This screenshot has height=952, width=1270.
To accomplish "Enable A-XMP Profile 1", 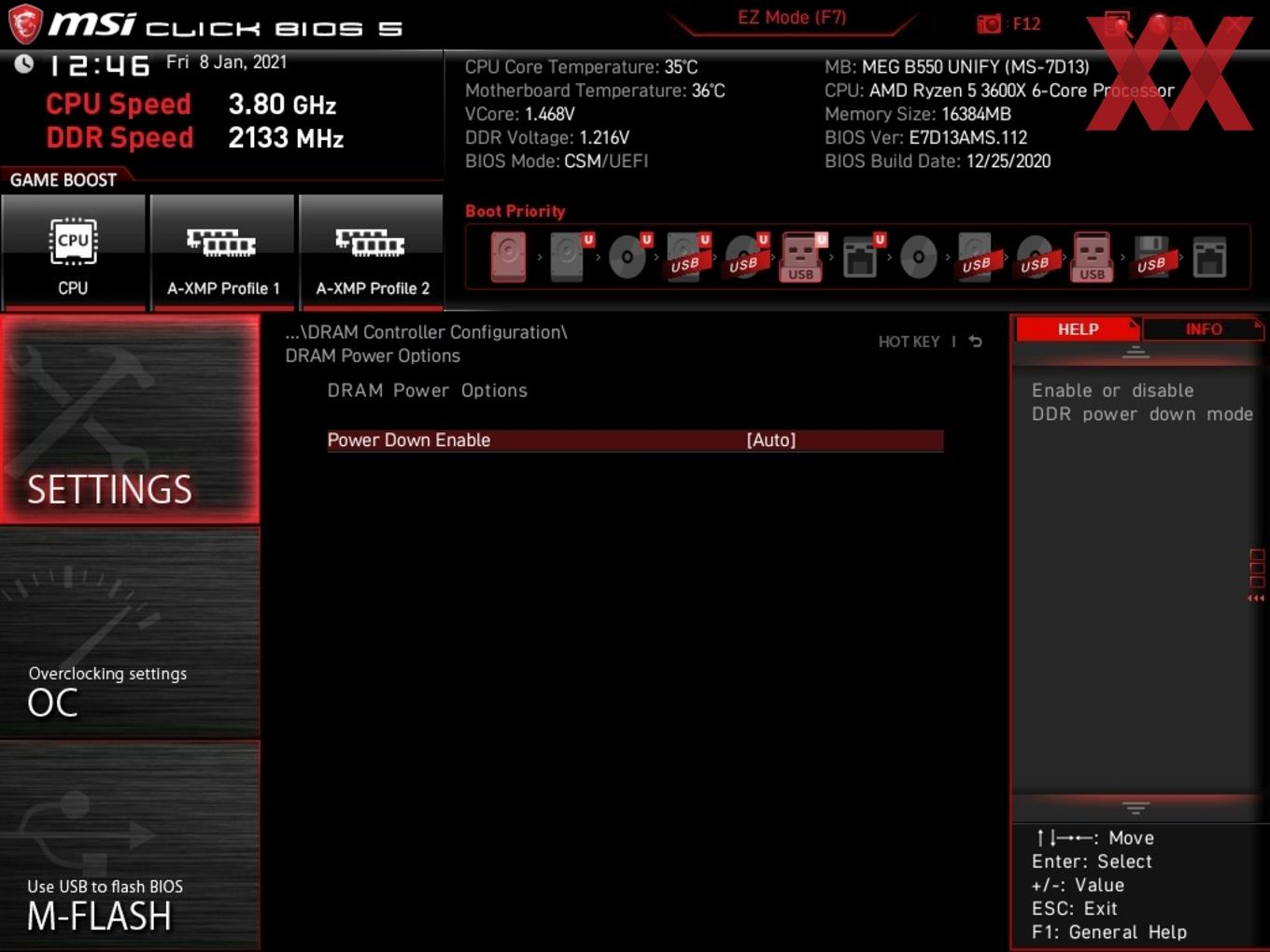I will click(222, 252).
